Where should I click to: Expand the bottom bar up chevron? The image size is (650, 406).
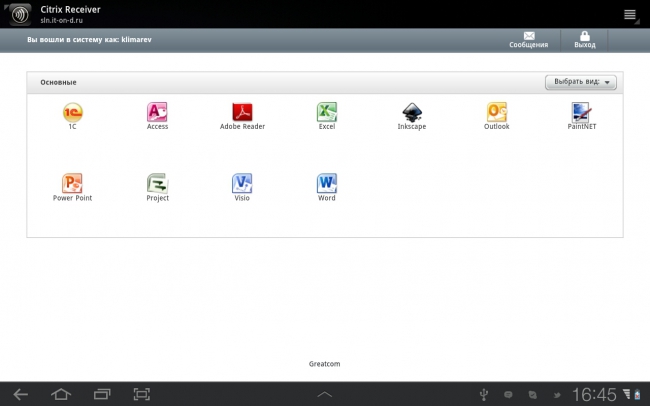[x=325, y=394]
